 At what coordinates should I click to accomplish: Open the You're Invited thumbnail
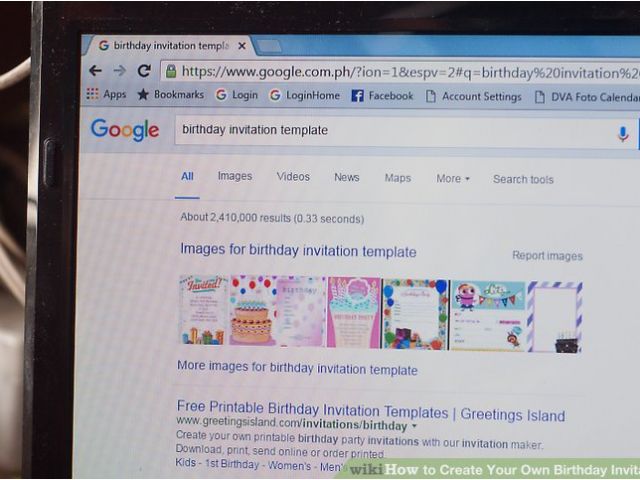pyautogui.click(x=204, y=310)
